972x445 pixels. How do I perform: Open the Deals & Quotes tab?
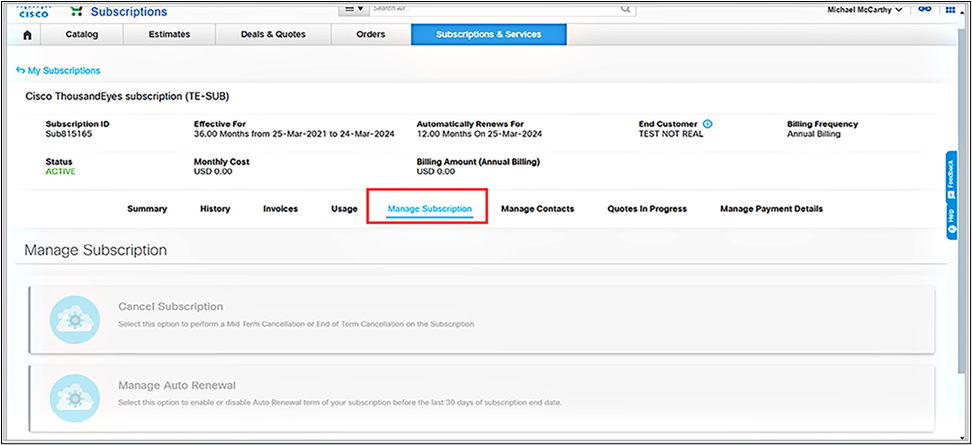(x=273, y=35)
